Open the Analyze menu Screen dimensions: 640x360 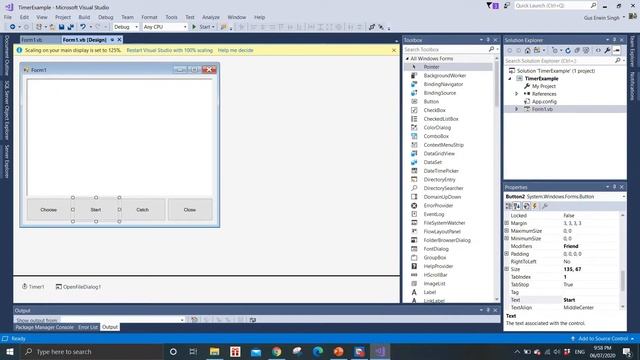click(211, 17)
